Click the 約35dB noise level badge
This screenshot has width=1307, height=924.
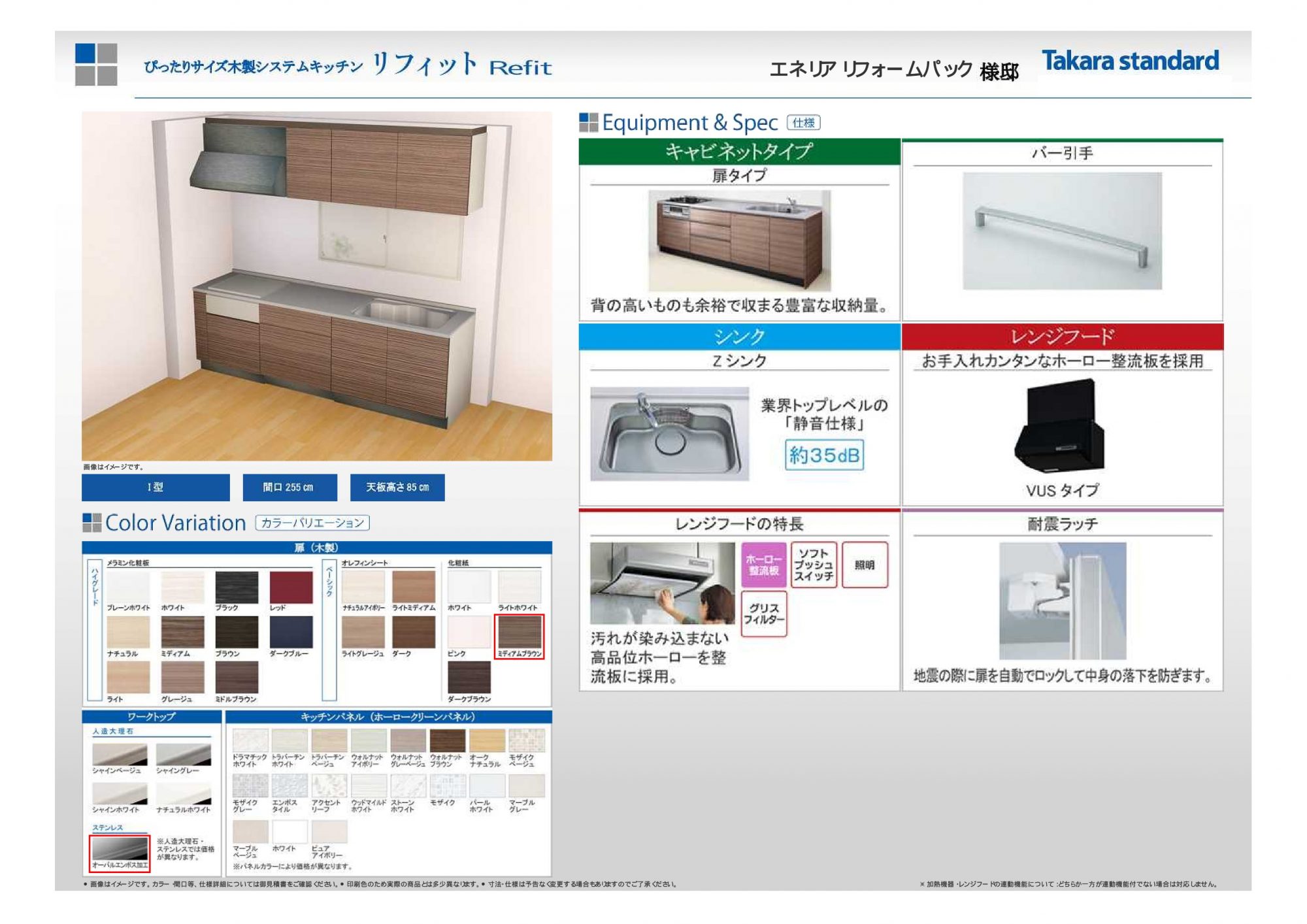point(824,455)
